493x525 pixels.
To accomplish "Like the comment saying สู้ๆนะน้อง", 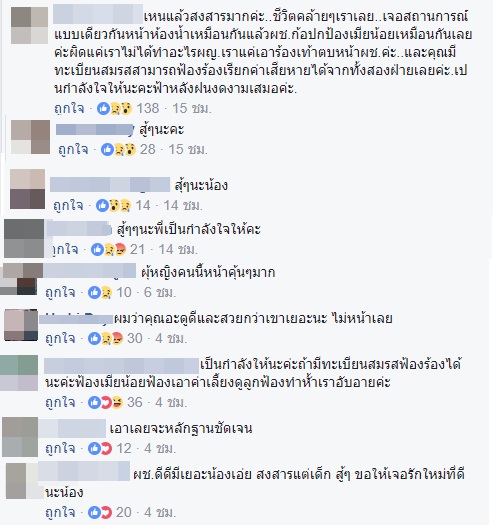I will (68, 205).
